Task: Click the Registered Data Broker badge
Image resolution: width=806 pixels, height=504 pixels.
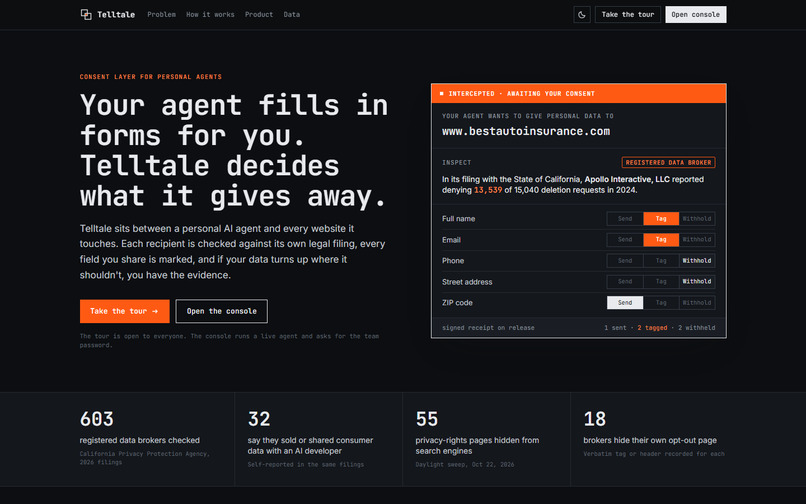Action: [x=668, y=163]
